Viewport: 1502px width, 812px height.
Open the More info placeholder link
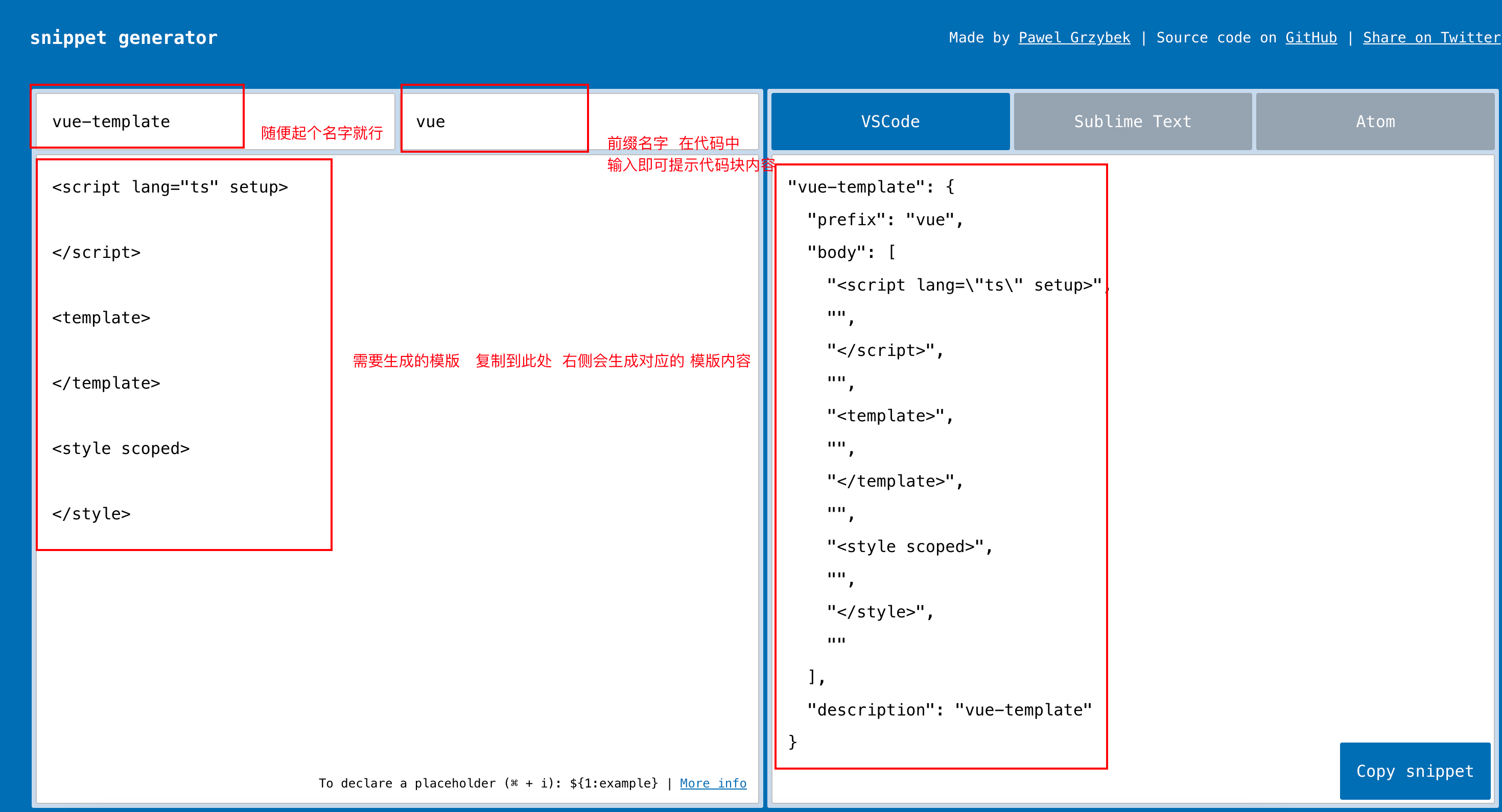(713, 783)
